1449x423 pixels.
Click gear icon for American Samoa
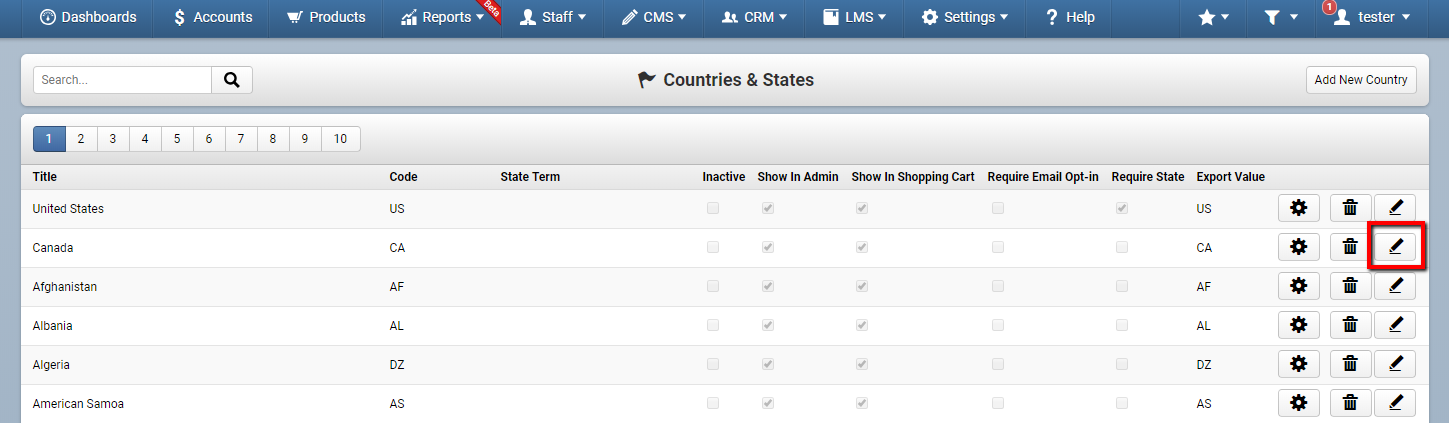[1298, 403]
